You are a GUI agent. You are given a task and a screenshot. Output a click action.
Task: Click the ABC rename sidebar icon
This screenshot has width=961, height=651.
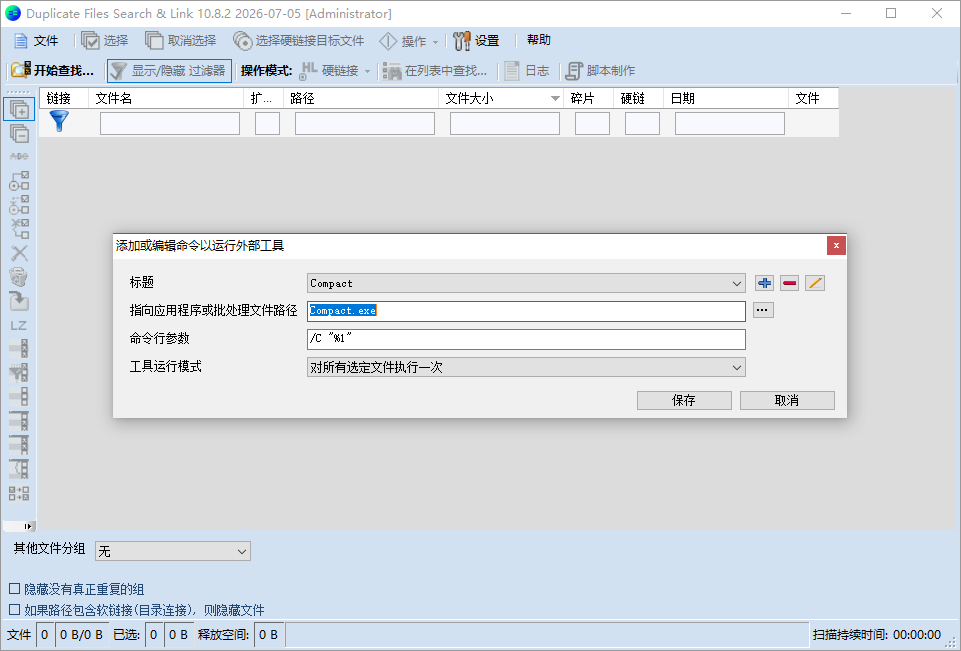[x=19, y=156]
